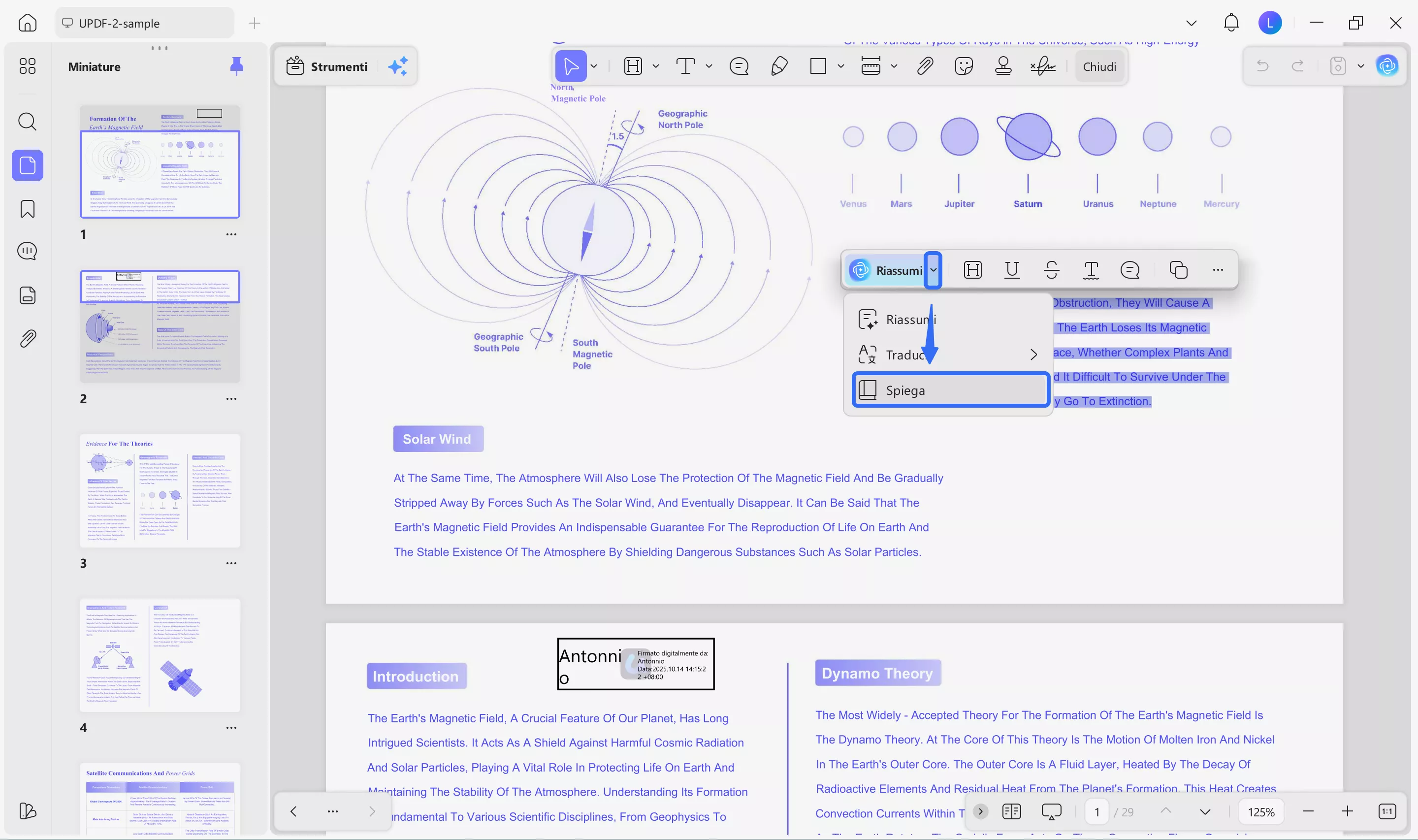The height and width of the screenshot is (840, 1418).
Task: Select the Stamp tool in the toolbar
Action: click(x=1002, y=66)
